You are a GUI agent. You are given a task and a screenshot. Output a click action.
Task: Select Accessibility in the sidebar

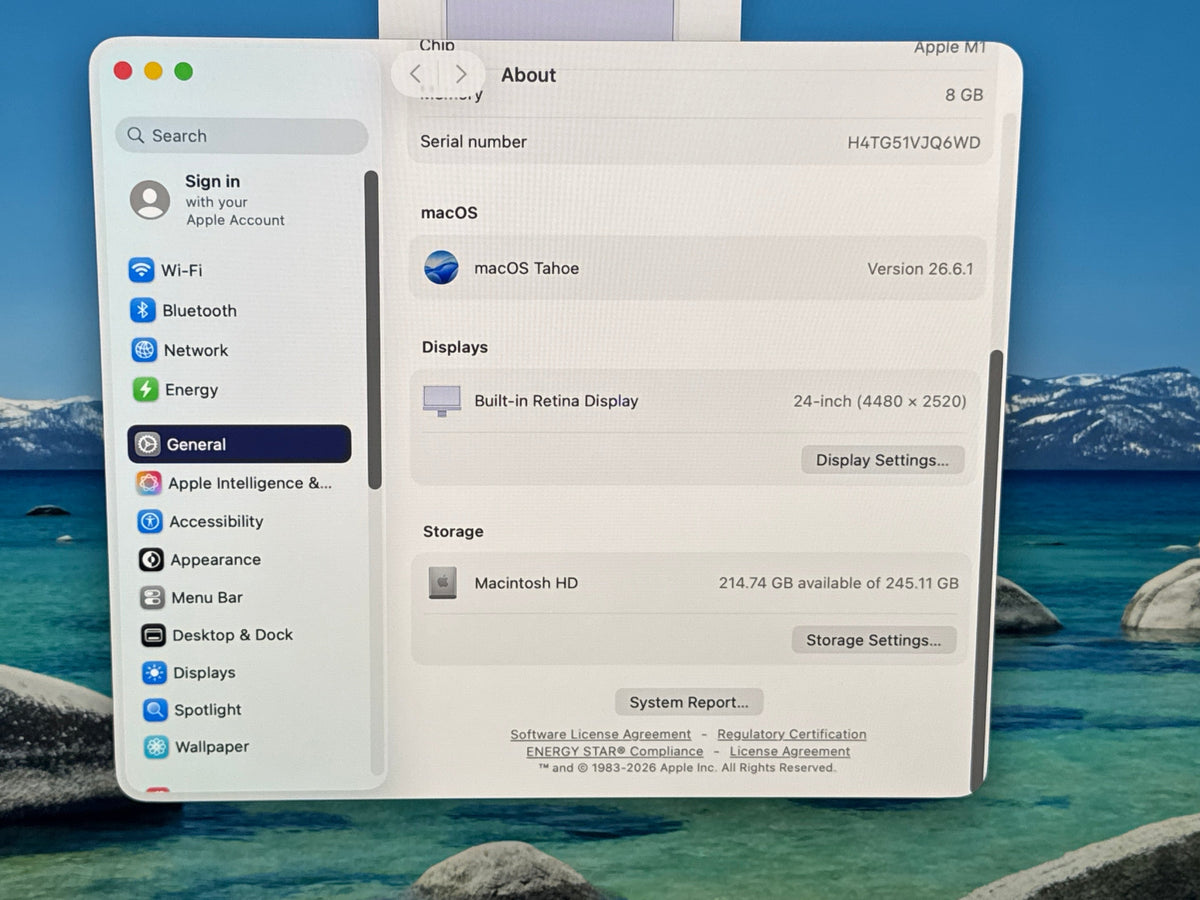[240, 521]
